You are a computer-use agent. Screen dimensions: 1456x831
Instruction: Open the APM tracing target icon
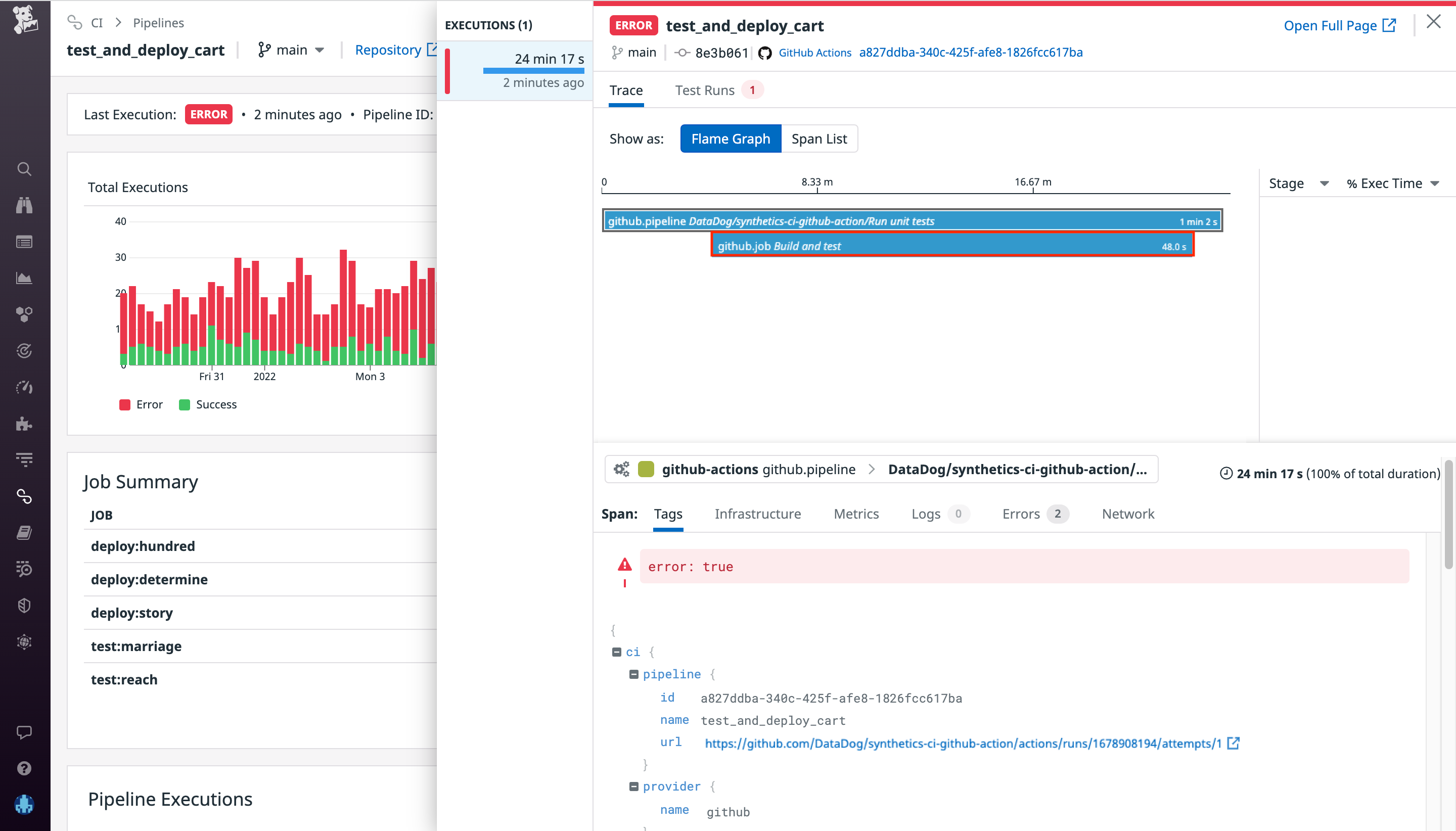24,350
